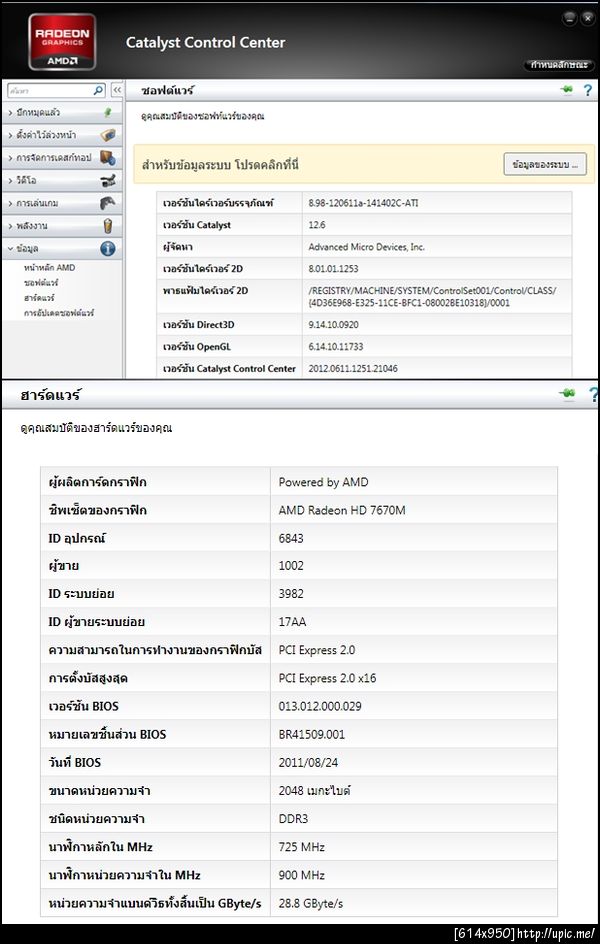Expand the การเล่นเกม category chevron
The width and height of the screenshot is (600, 944).
pyautogui.click(x=10, y=203)
